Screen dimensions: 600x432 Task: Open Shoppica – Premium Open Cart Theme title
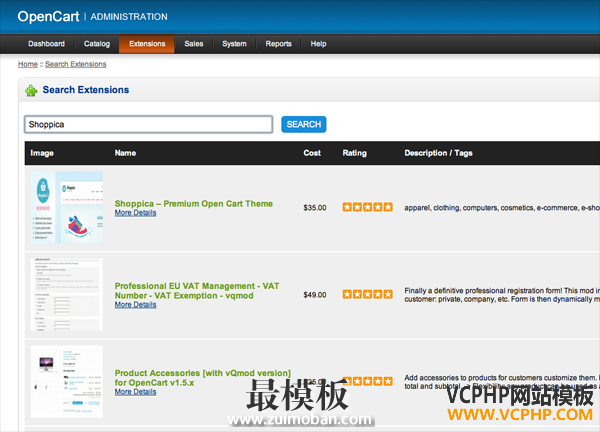(x=194, y=204)
